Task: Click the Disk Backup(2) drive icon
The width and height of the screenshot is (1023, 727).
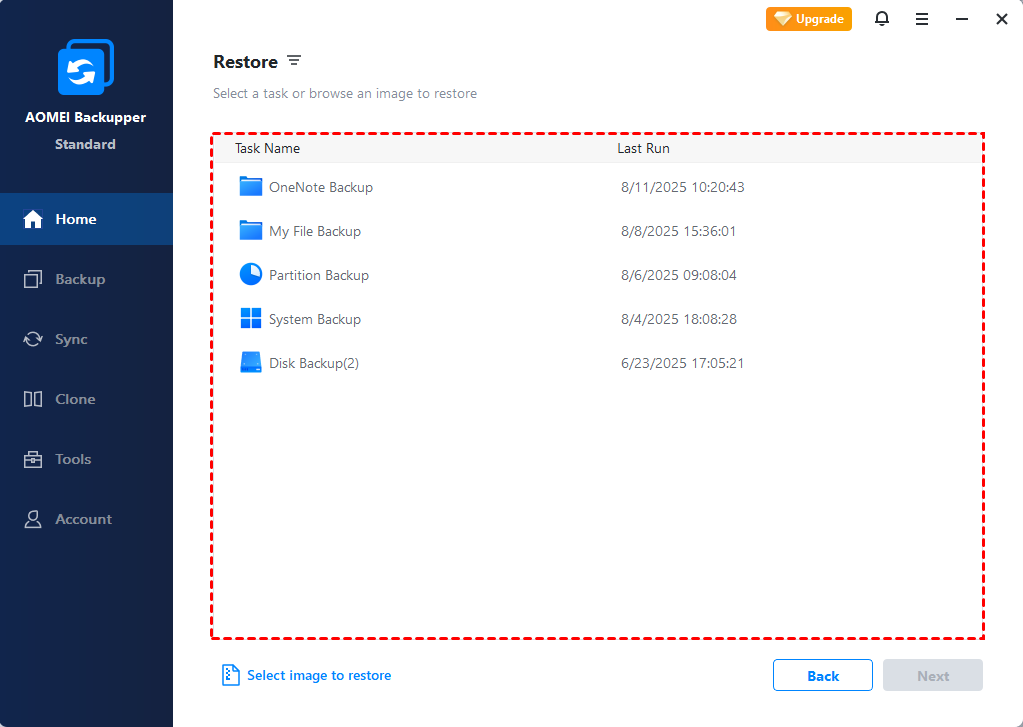Action: coord(251,363)
